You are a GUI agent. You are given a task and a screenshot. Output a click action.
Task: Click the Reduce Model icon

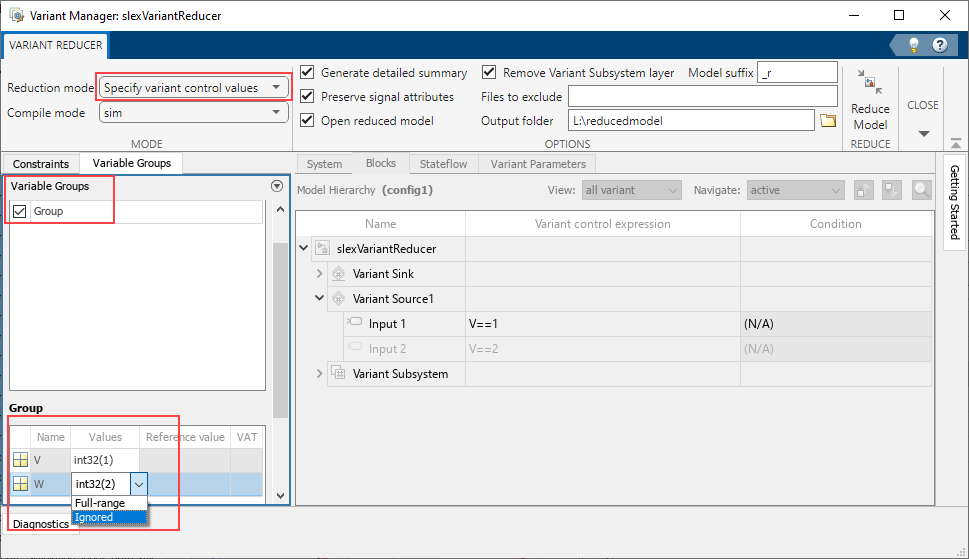pyautogui.click(x=869, y=86)
